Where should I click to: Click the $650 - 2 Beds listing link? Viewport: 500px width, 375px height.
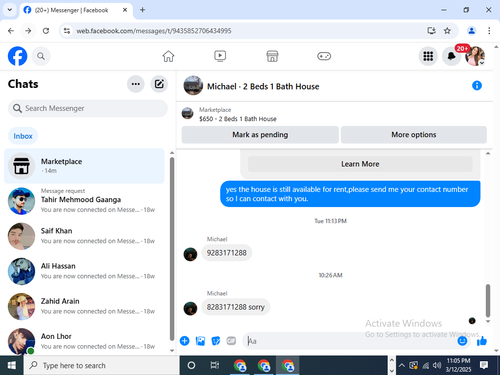(238, 119)
